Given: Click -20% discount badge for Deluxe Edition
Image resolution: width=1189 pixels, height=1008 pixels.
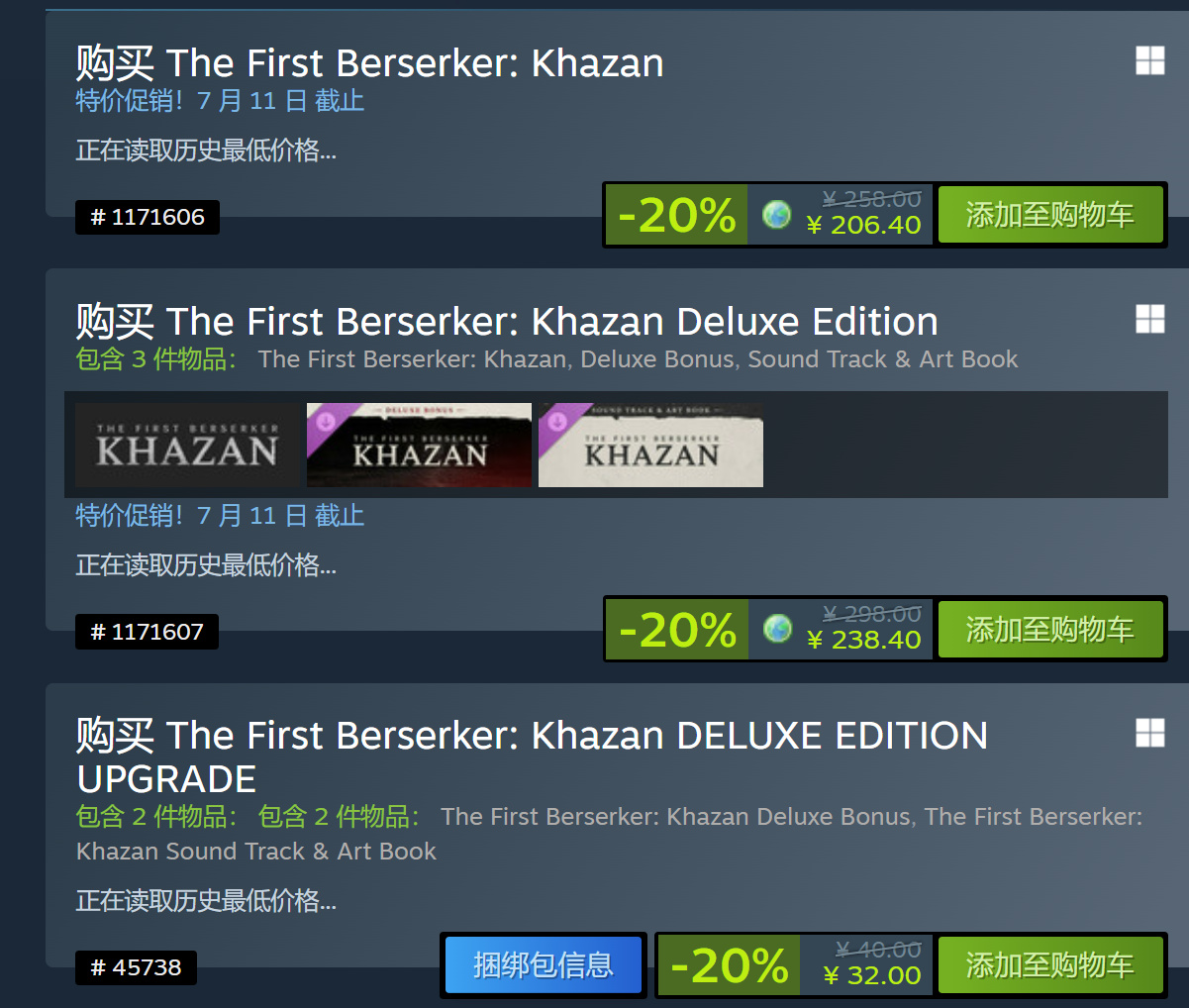Looking at the screenshot, I should 677,630.
